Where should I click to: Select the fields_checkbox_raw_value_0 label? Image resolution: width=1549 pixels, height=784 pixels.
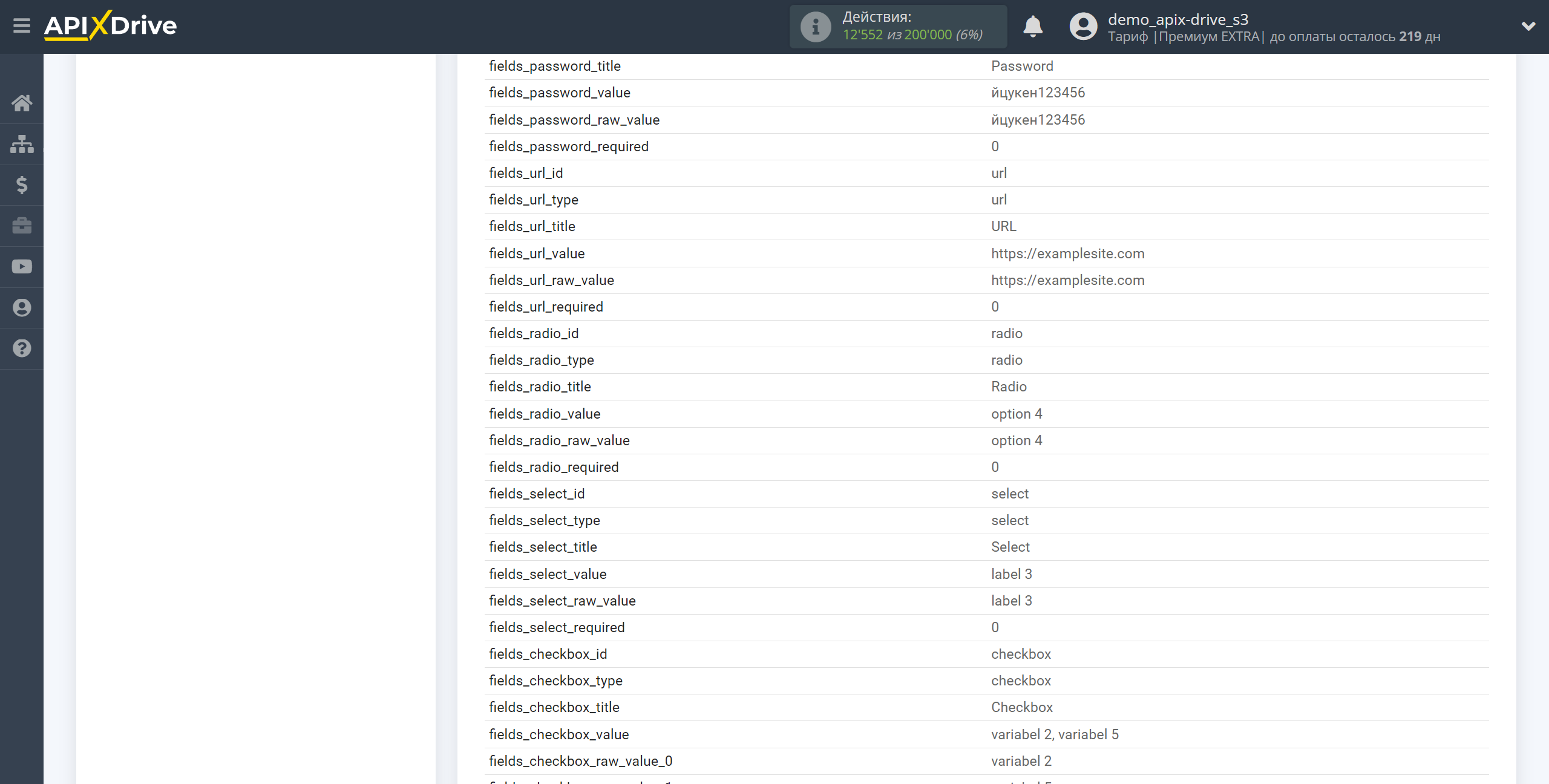[581, 761]
